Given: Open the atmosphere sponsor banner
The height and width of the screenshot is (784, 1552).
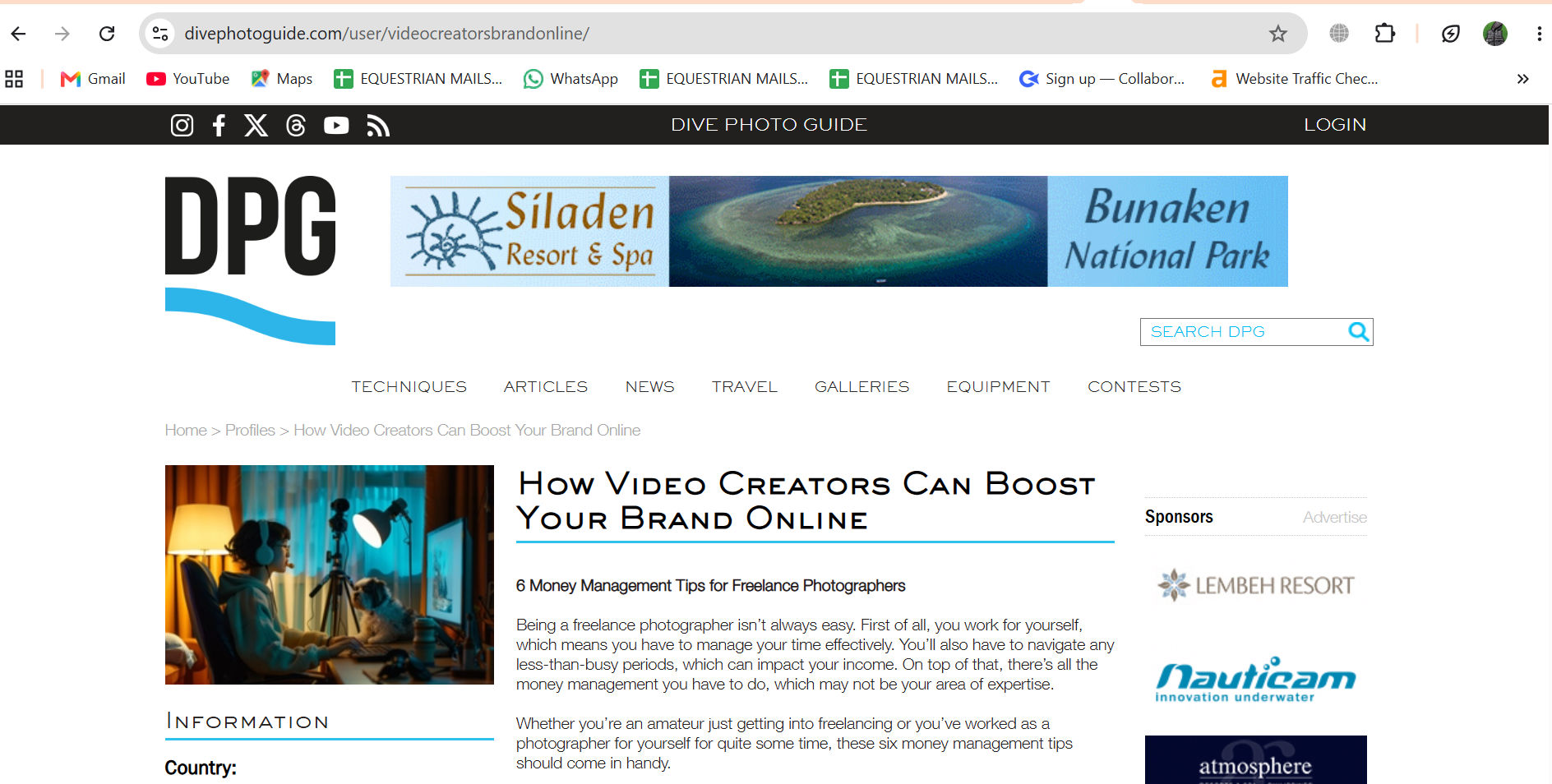Looking at the screenshot, I should coord(1255,759).
